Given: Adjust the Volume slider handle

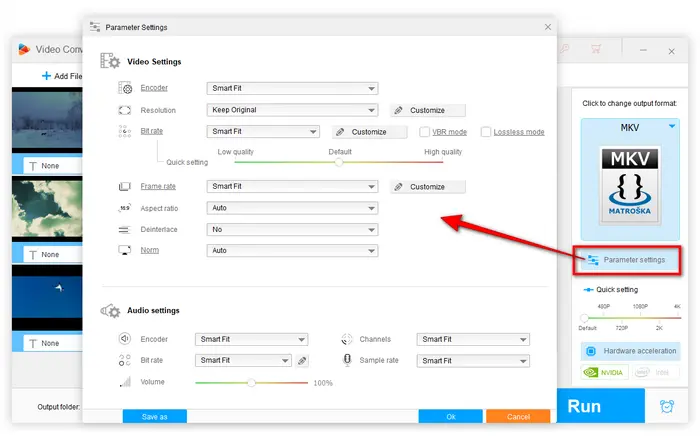Looking at the screenshot, I should [x=251, y=382].
